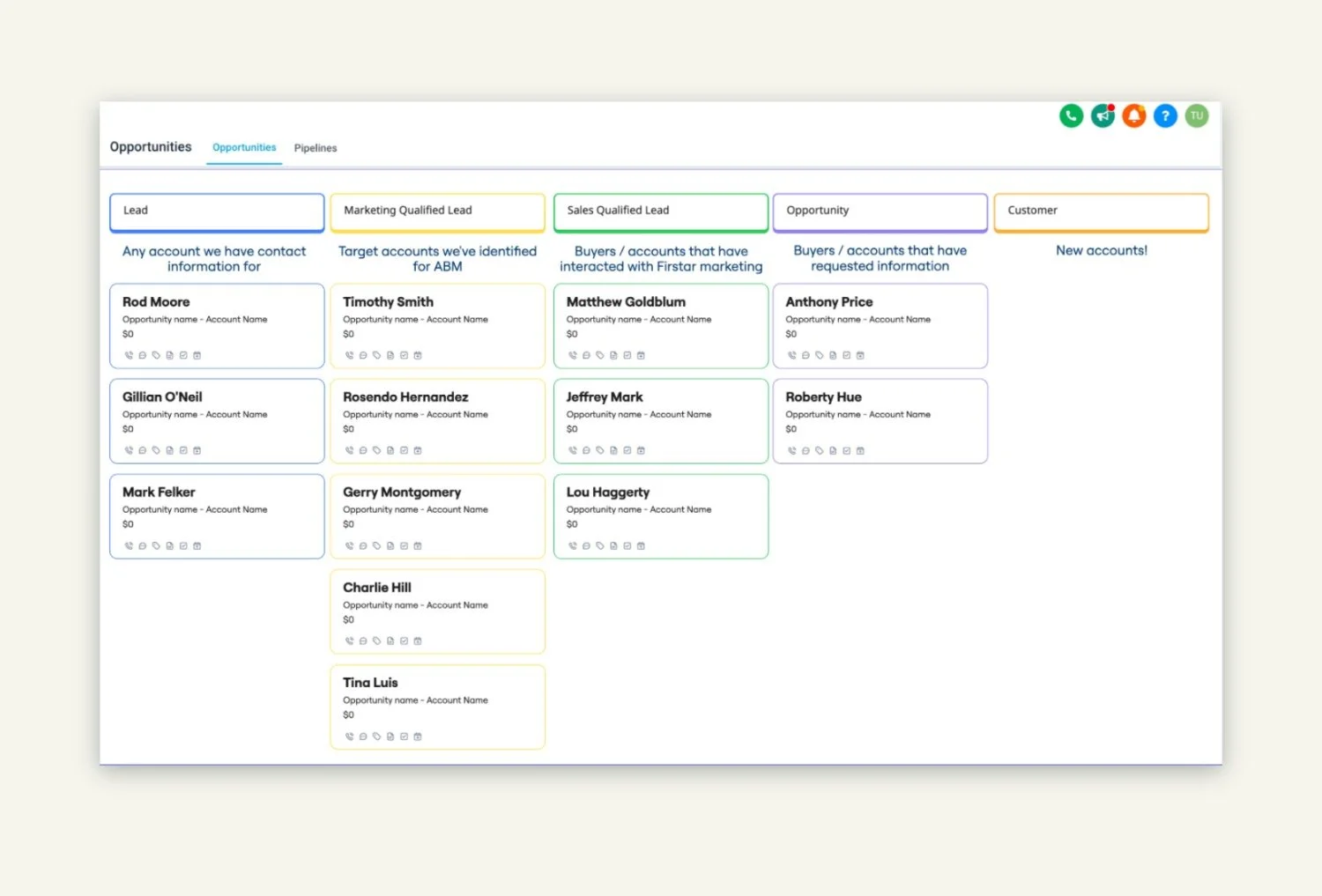The height and width of the screenshot is (896, 1322).
Task: Open the Rosendo Hernandez opportunity name
Action: tap(405, 396)
